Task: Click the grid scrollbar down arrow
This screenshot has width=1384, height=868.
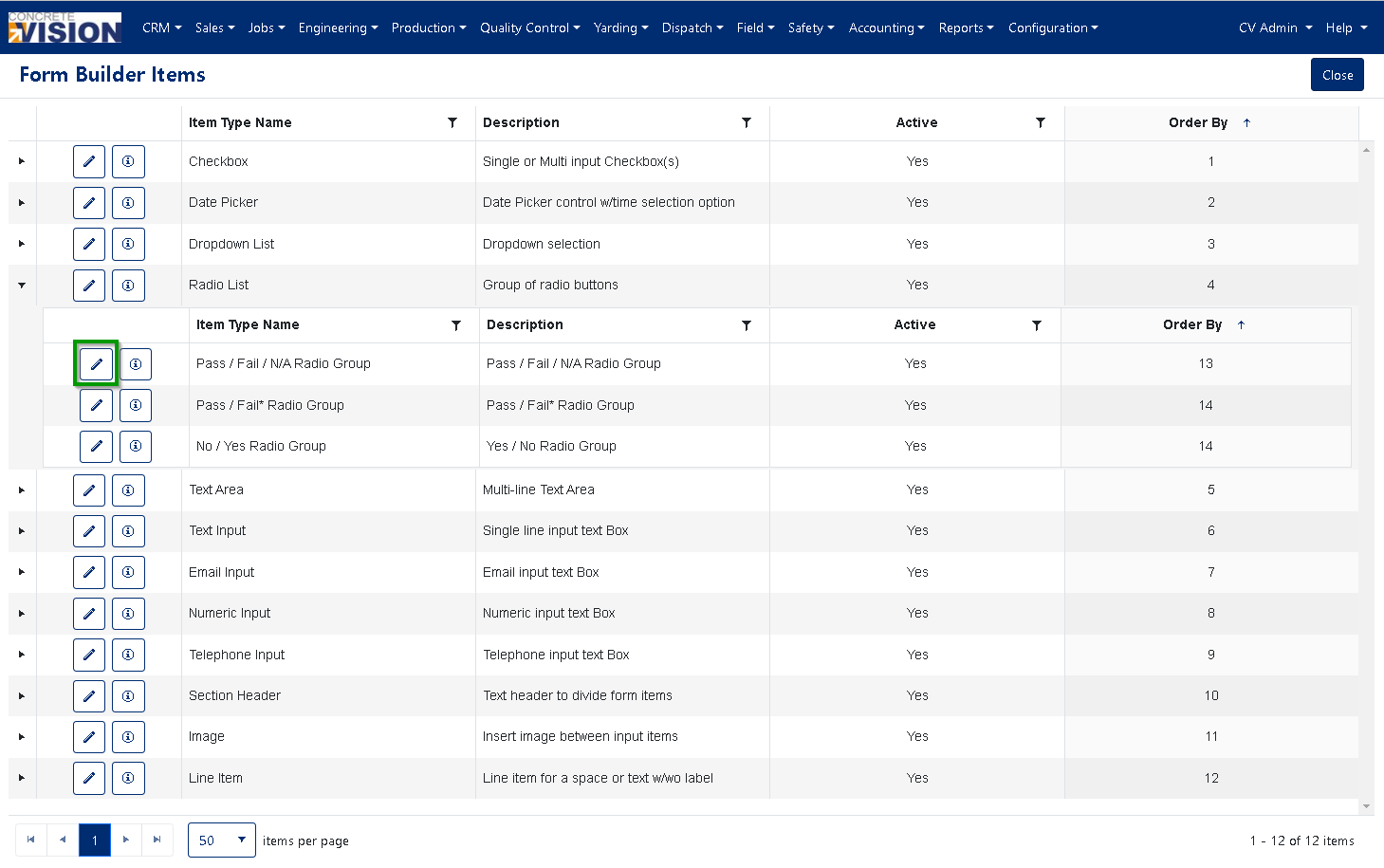Action: [1366, 806]
